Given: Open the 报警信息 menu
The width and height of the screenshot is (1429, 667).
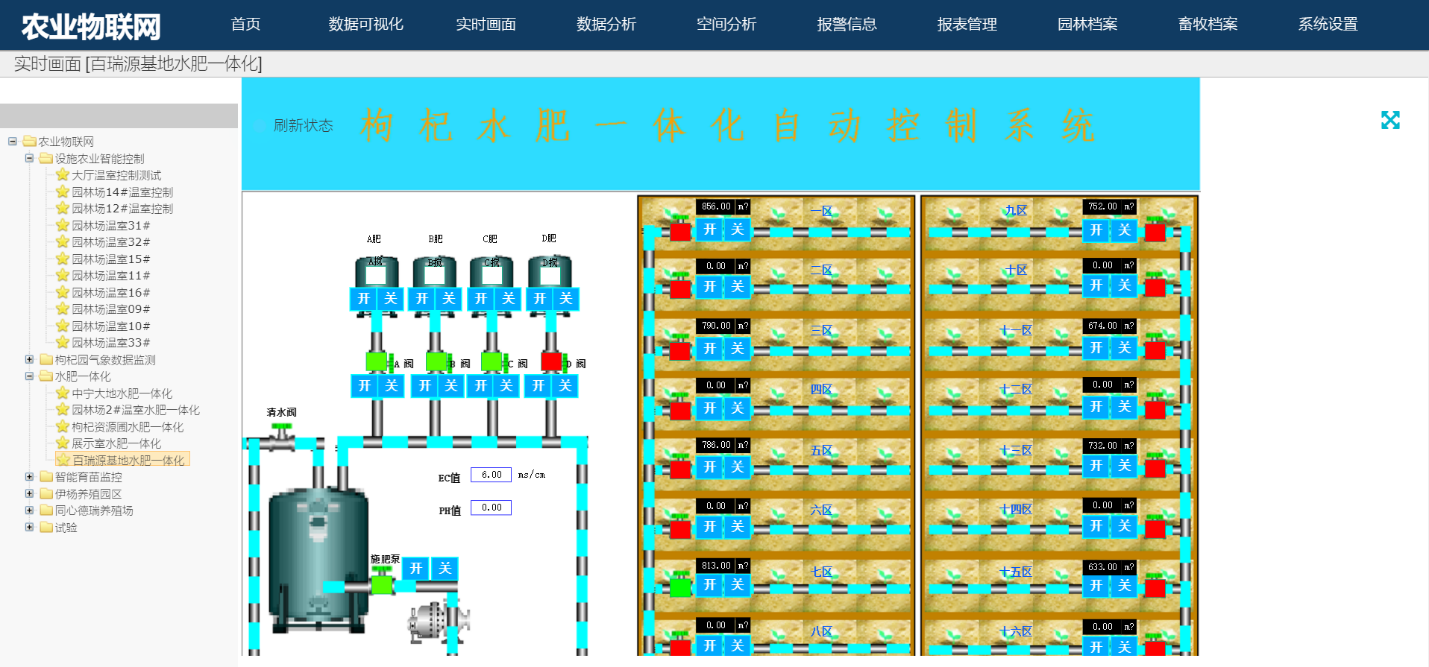Looking at the screenshot, I should [x=846, y=24].
